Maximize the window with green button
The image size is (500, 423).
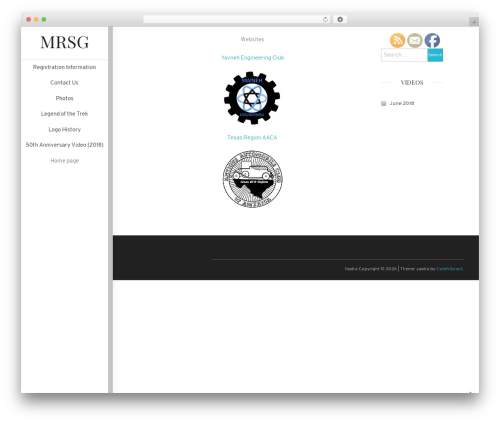(x=44, y=19)
